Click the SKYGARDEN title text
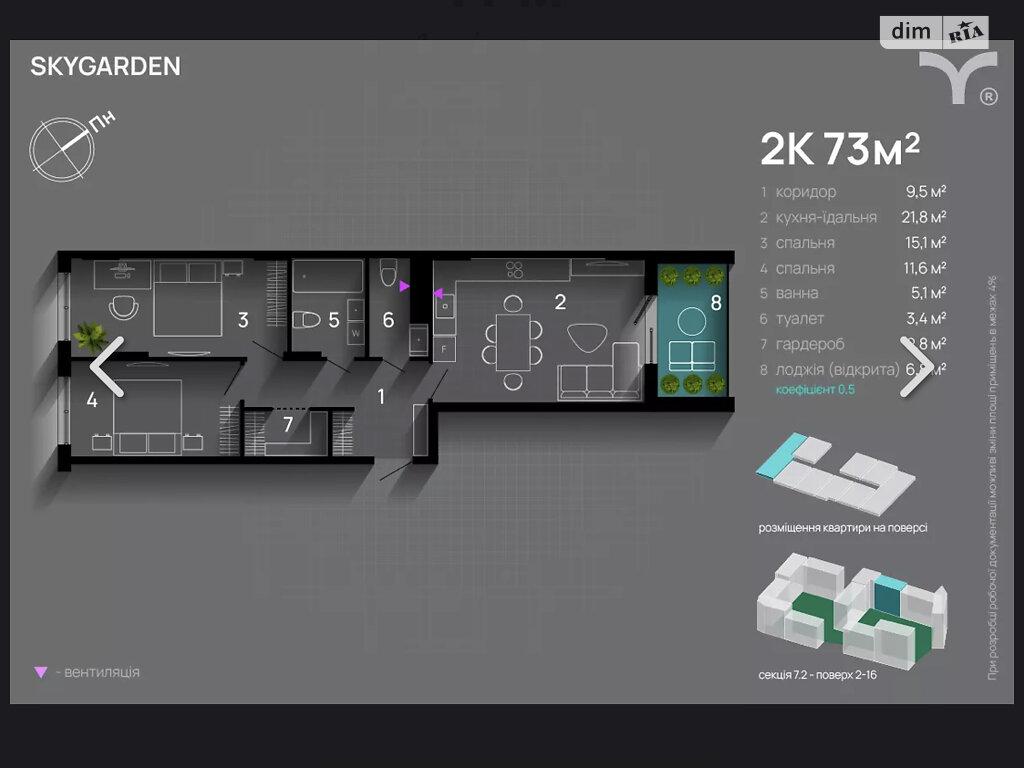The width and height of the screenshot is (1024, 768). pos(106,67)
